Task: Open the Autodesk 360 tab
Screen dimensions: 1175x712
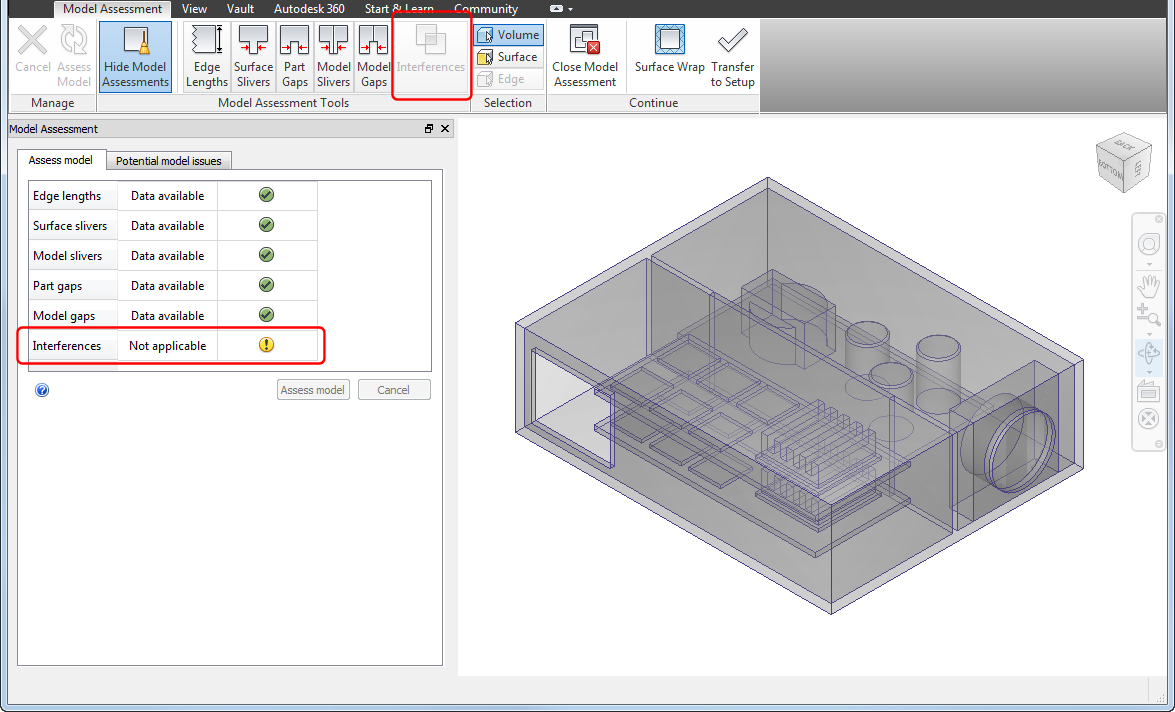Action: tap(309, 9)
